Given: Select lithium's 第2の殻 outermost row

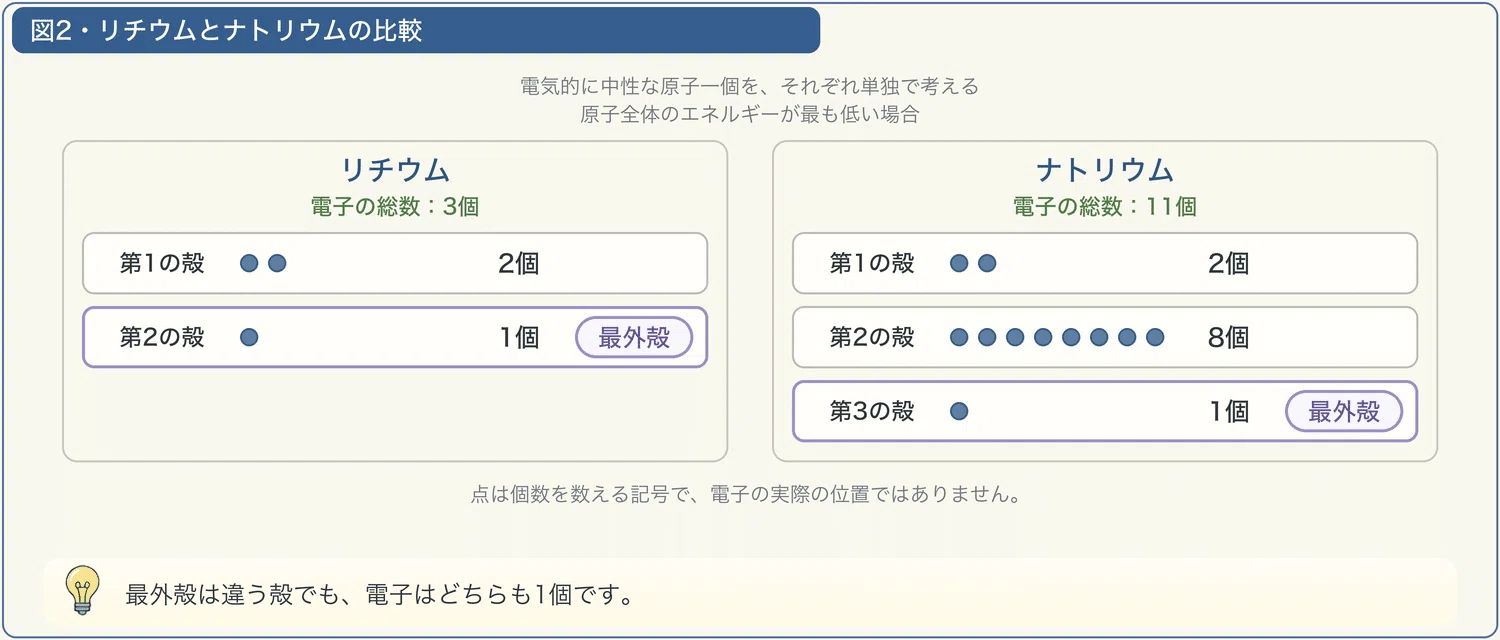Looking at the screenshot, I should coord(395,337).
